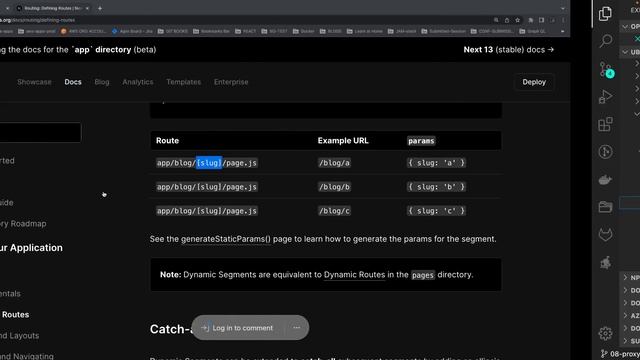
Task: Click the { slug: 'c' } params cell
Action: pos(436,211)
